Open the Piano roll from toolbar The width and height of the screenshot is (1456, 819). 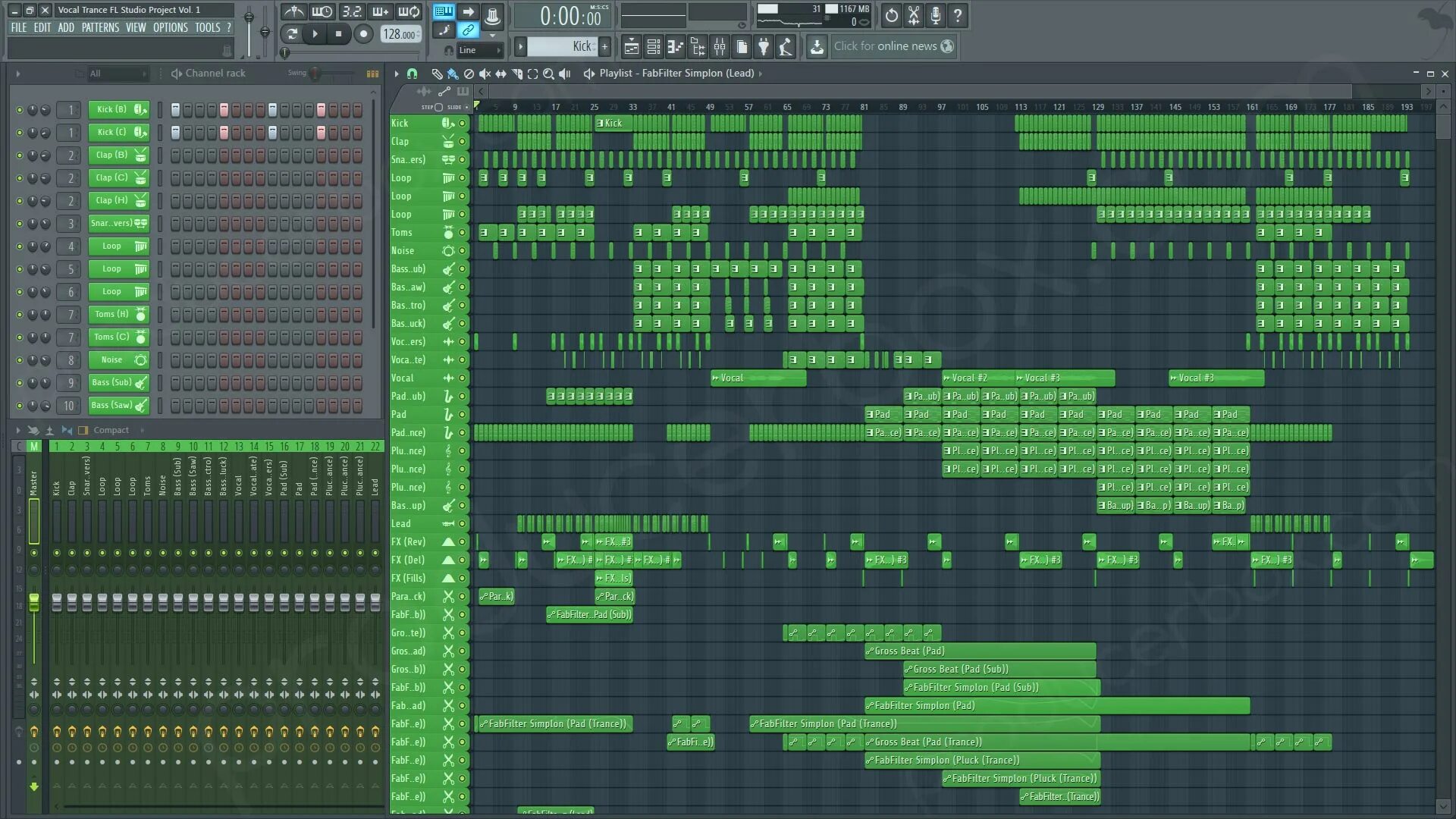click(x=675, y=47)
